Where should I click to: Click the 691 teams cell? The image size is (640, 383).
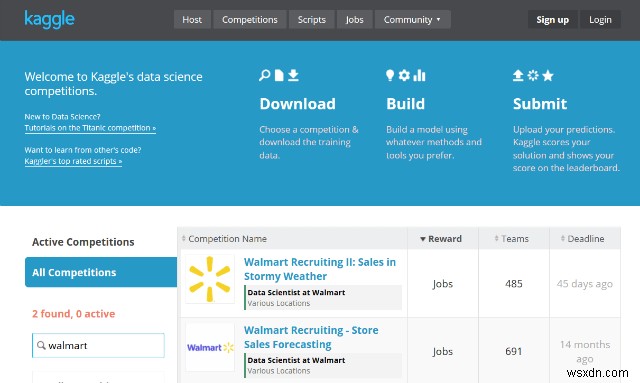tap(513, 351)
